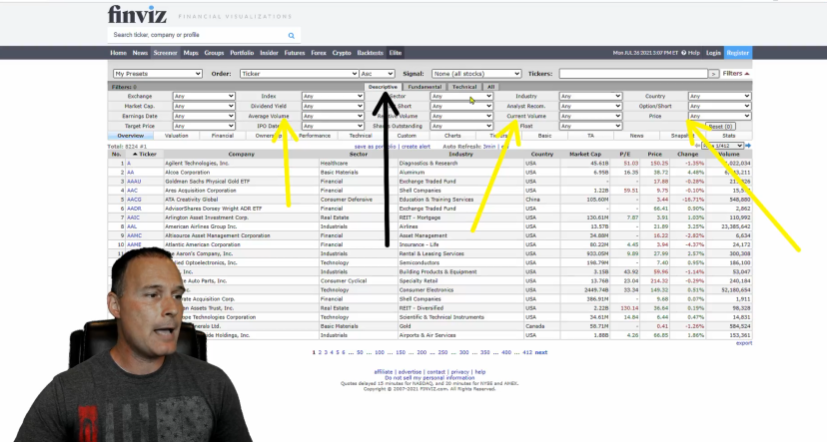This screenshot has width=827, height=442.
Task: Open Home in the navigation bar
Action: click(x=118, y=53)
